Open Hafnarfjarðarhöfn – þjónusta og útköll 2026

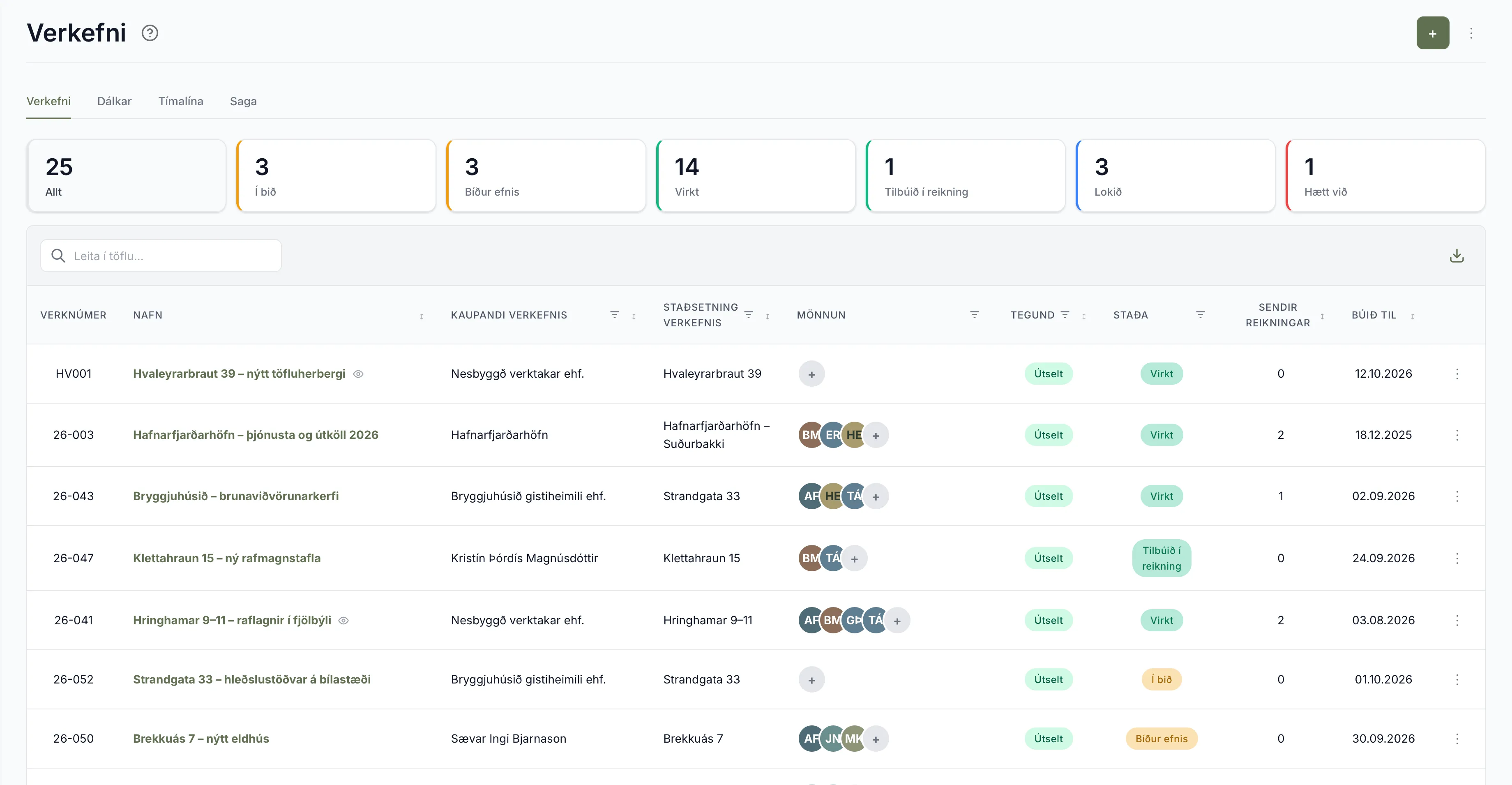[x=255, y=434]
